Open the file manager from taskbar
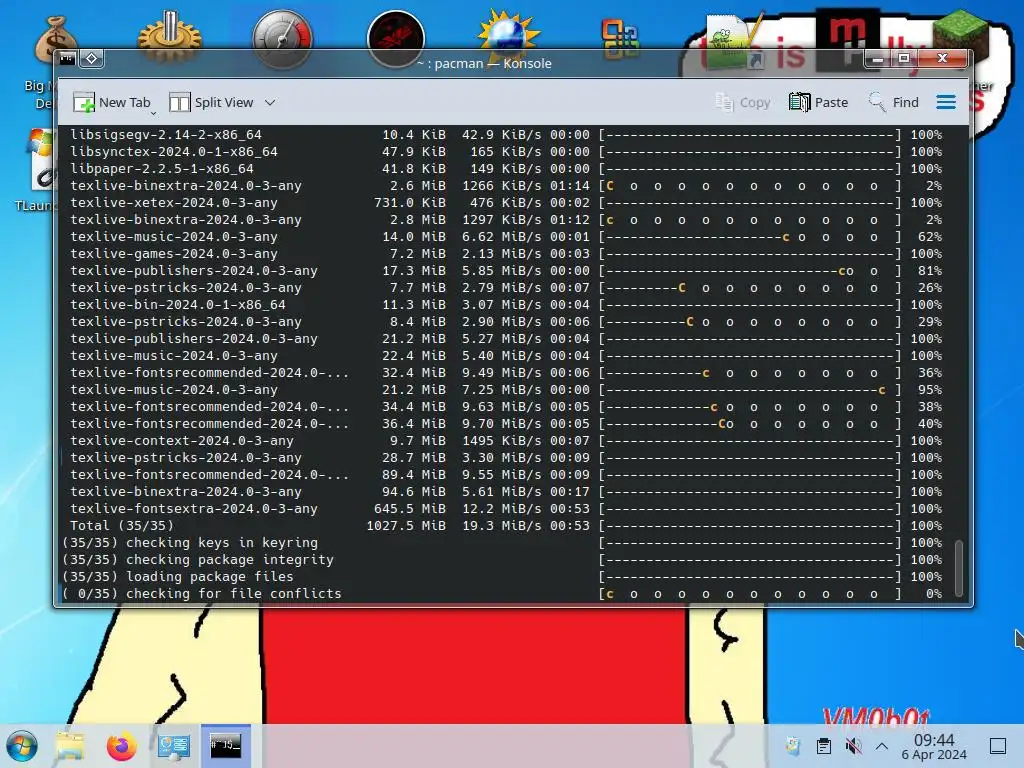 70,746
